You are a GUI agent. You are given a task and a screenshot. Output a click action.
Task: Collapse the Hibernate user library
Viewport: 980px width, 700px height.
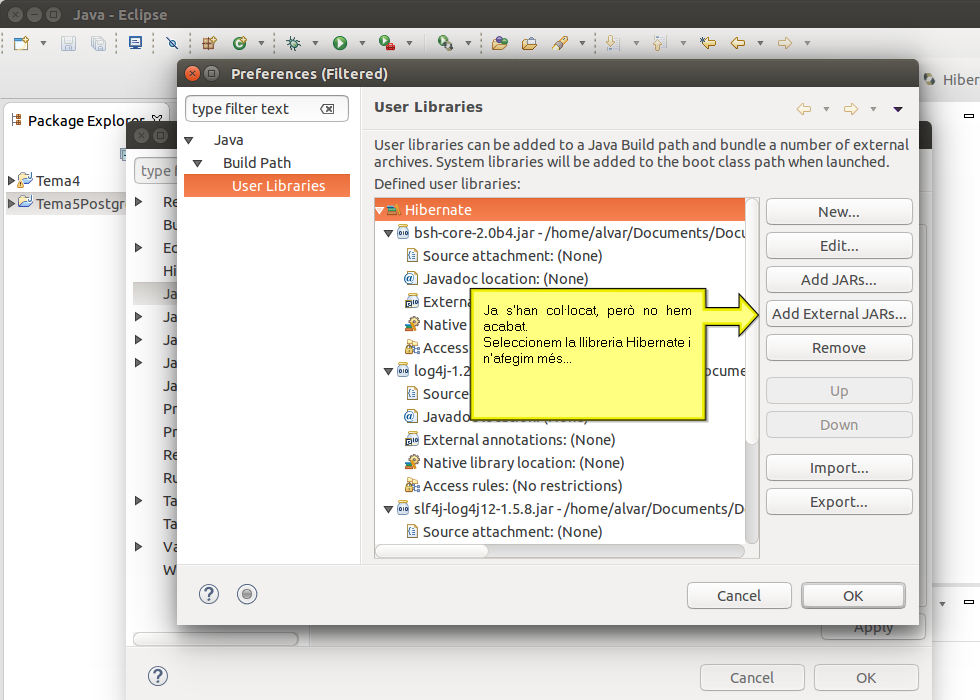click(x=379, y=211)
